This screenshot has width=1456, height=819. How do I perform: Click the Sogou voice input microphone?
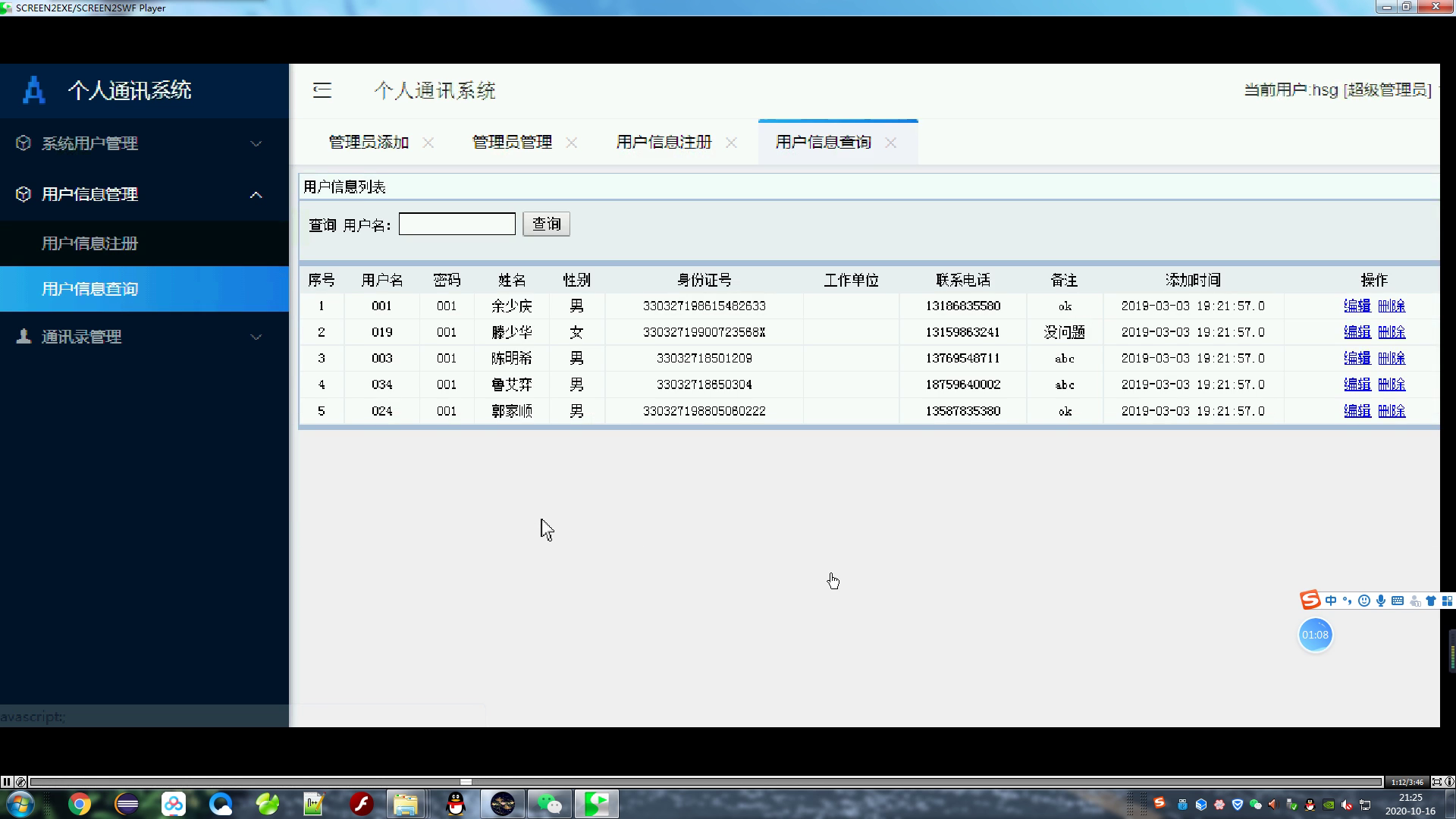click(1381, 601)
